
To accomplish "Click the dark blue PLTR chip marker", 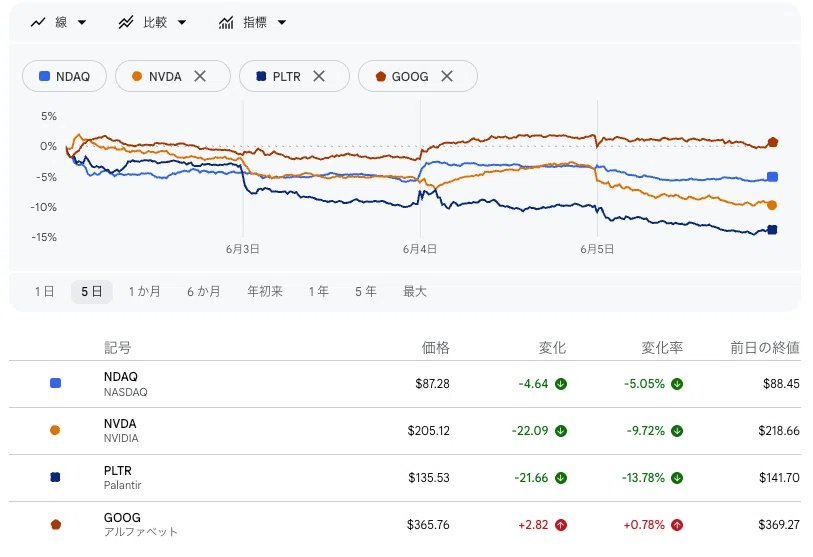I will 261,76.
